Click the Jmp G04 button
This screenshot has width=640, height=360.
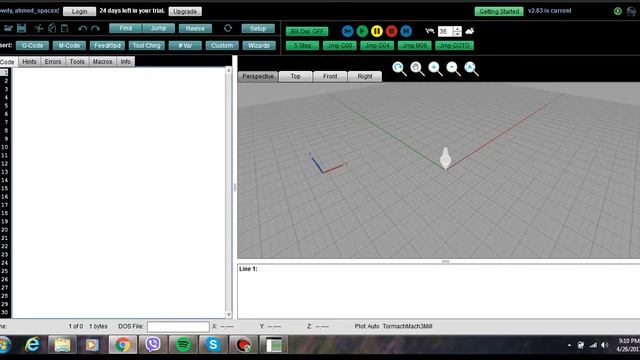click(377, 45)
